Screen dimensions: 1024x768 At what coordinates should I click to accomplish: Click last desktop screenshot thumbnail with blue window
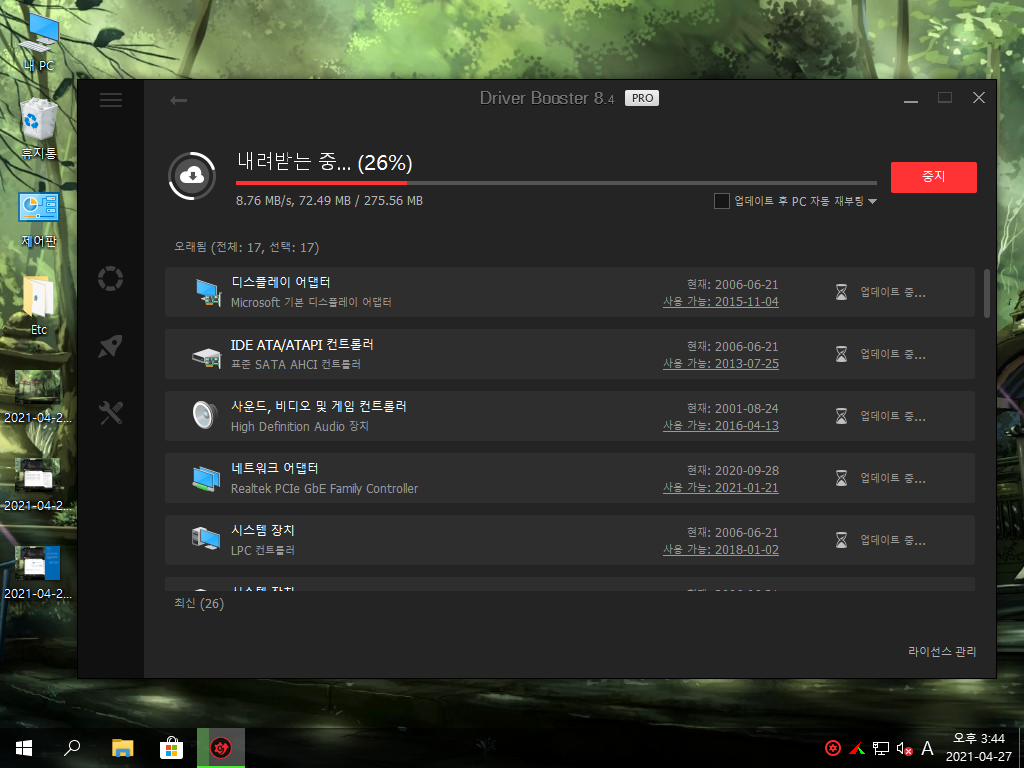pyautogui.click(x=38, y=573)
